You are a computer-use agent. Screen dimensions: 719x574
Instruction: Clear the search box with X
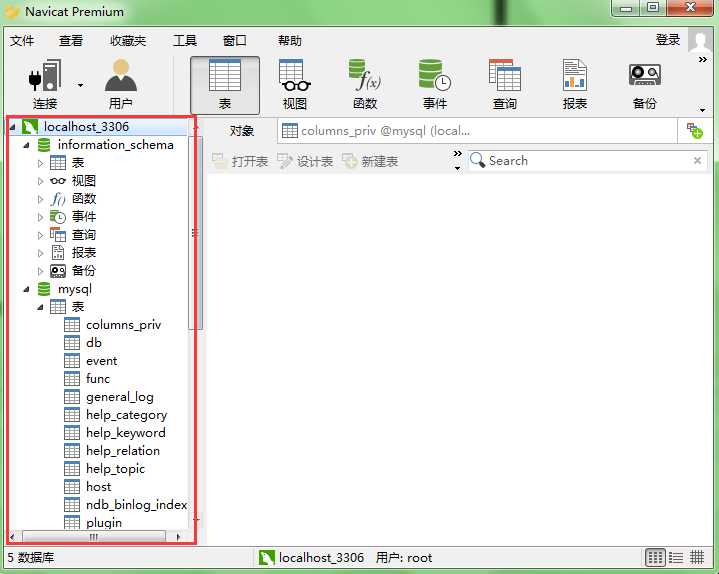[697, 160]
